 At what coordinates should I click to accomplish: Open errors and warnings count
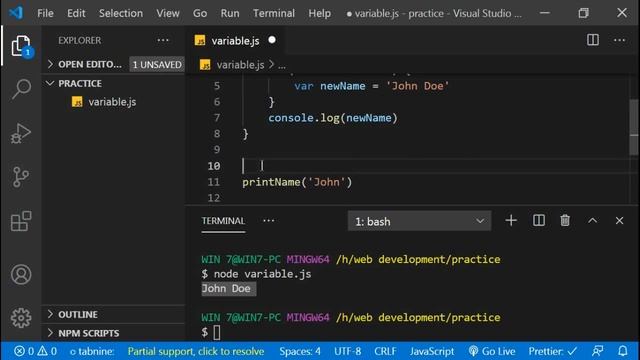(x=36, y=351)
